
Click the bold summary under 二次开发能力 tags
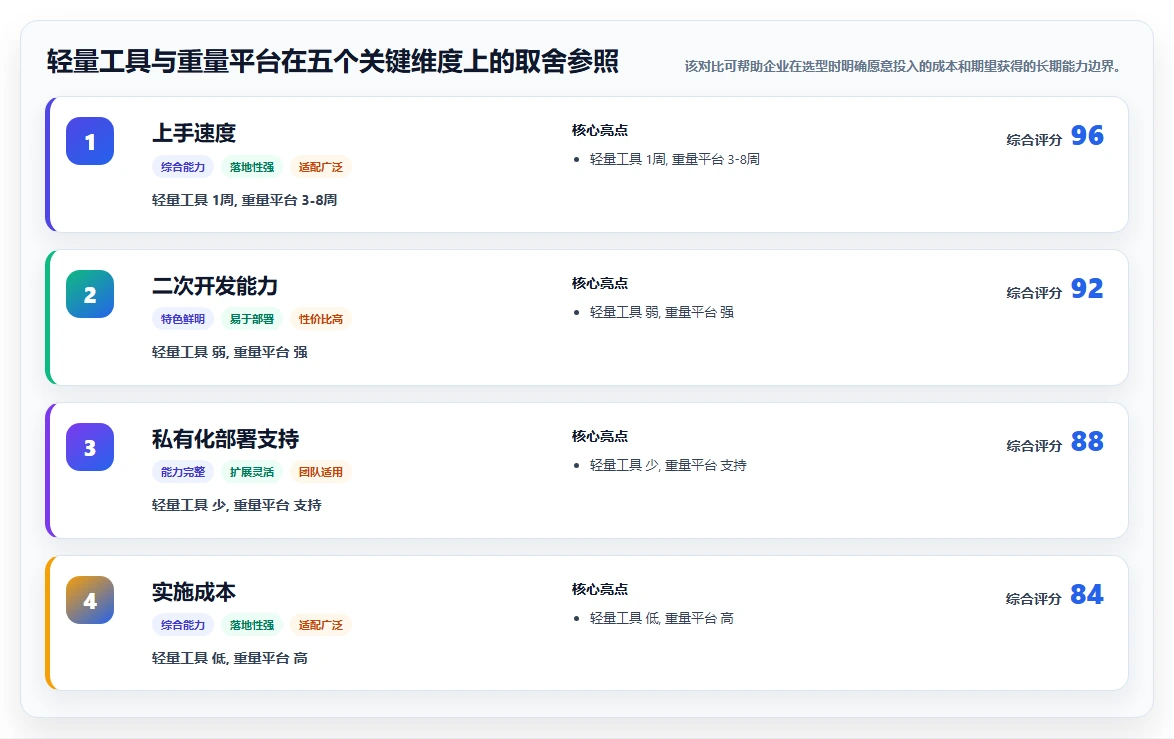(x=230, y=353)
